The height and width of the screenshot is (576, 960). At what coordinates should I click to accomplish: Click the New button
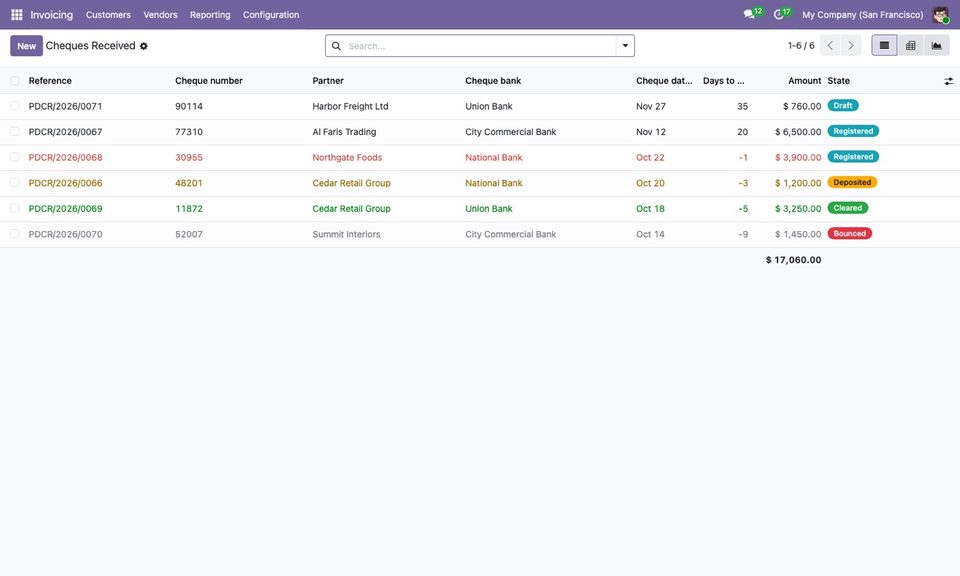(x=26, y=46)
